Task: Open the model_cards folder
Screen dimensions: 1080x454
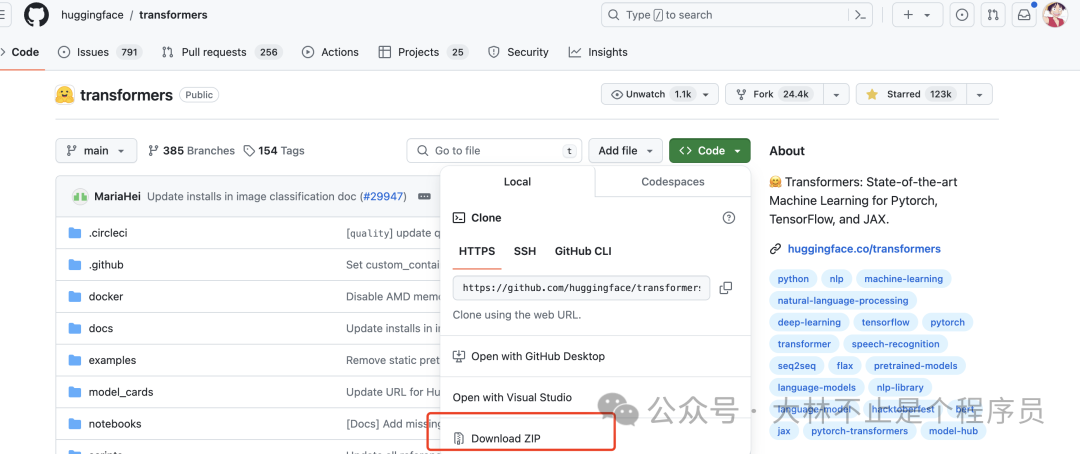Action: coord(121,392)
